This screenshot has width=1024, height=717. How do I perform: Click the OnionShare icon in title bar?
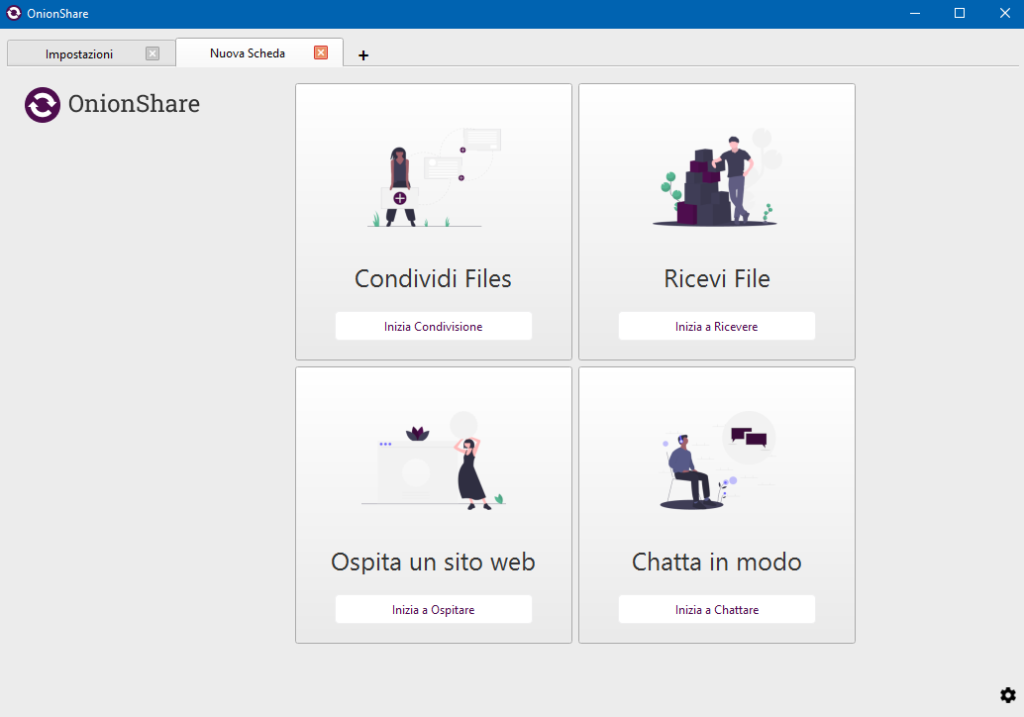click(x=14, y=13)
